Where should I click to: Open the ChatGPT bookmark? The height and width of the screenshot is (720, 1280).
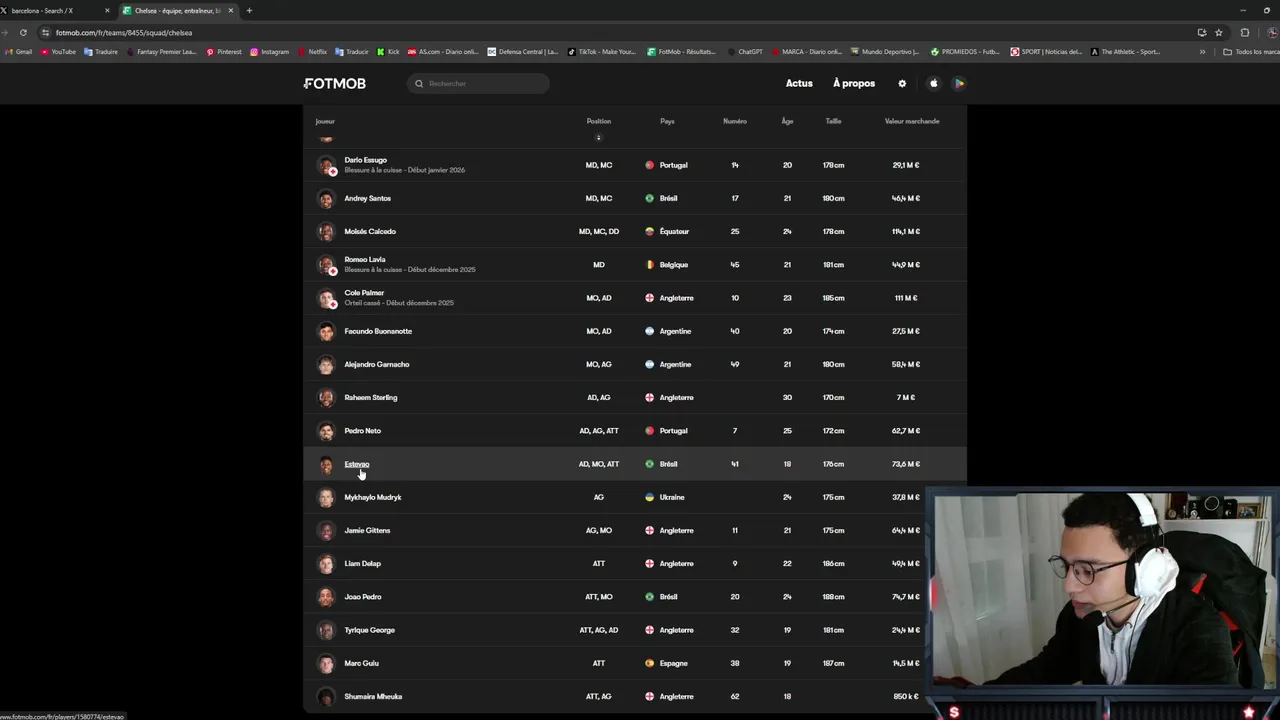[x=745, y=52]
